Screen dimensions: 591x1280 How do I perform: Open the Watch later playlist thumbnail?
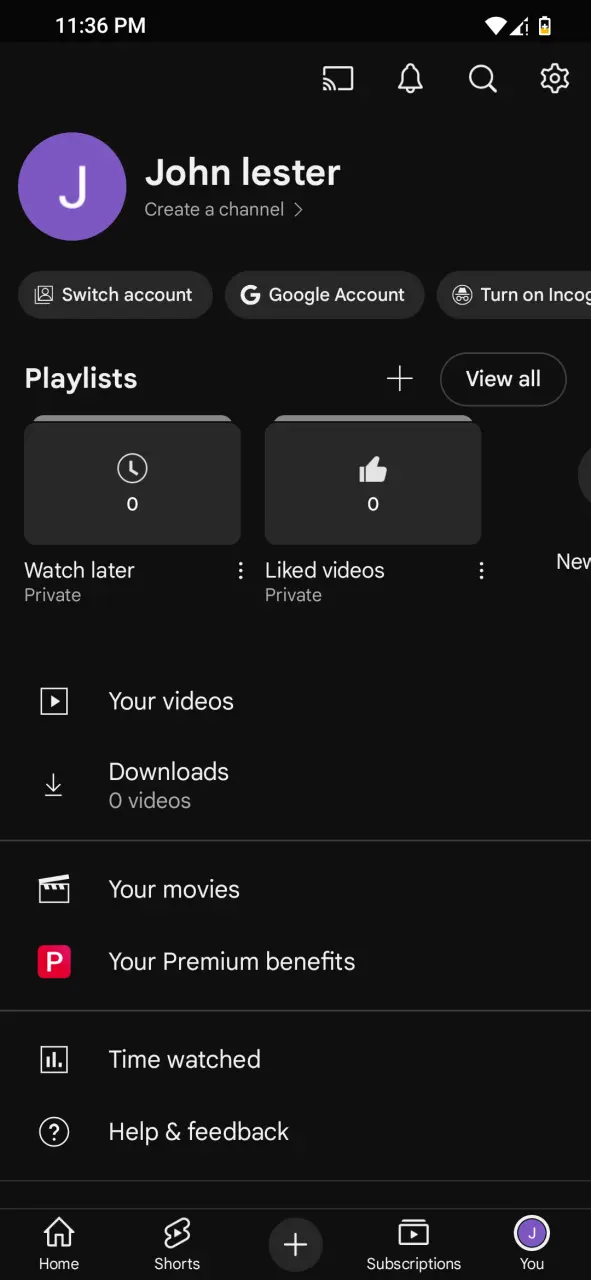pos(132,480)
